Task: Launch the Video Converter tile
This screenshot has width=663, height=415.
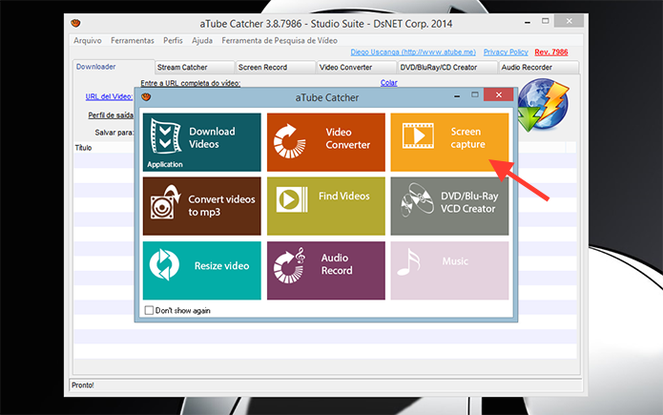Action: click(326, 142)
